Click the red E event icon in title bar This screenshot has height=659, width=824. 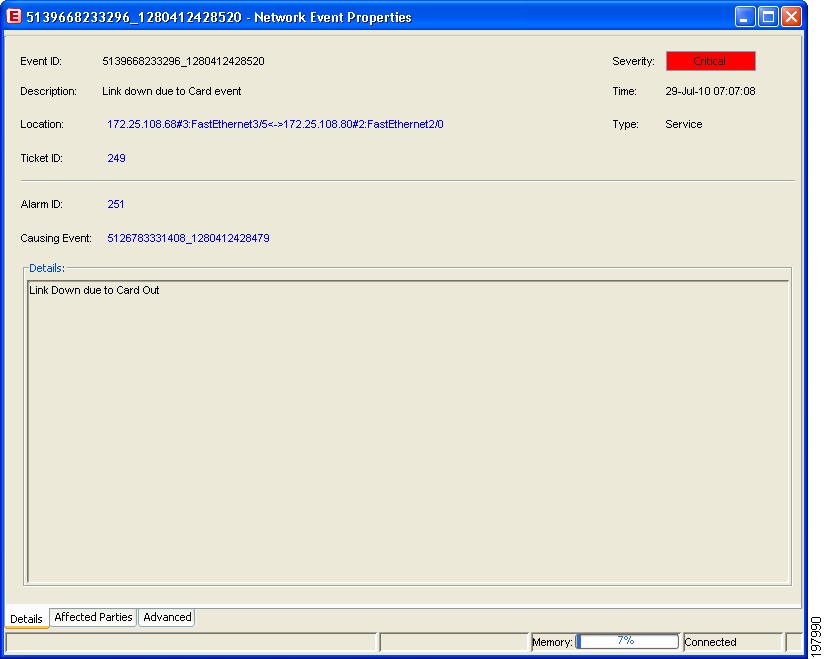[x=13, y=16]
